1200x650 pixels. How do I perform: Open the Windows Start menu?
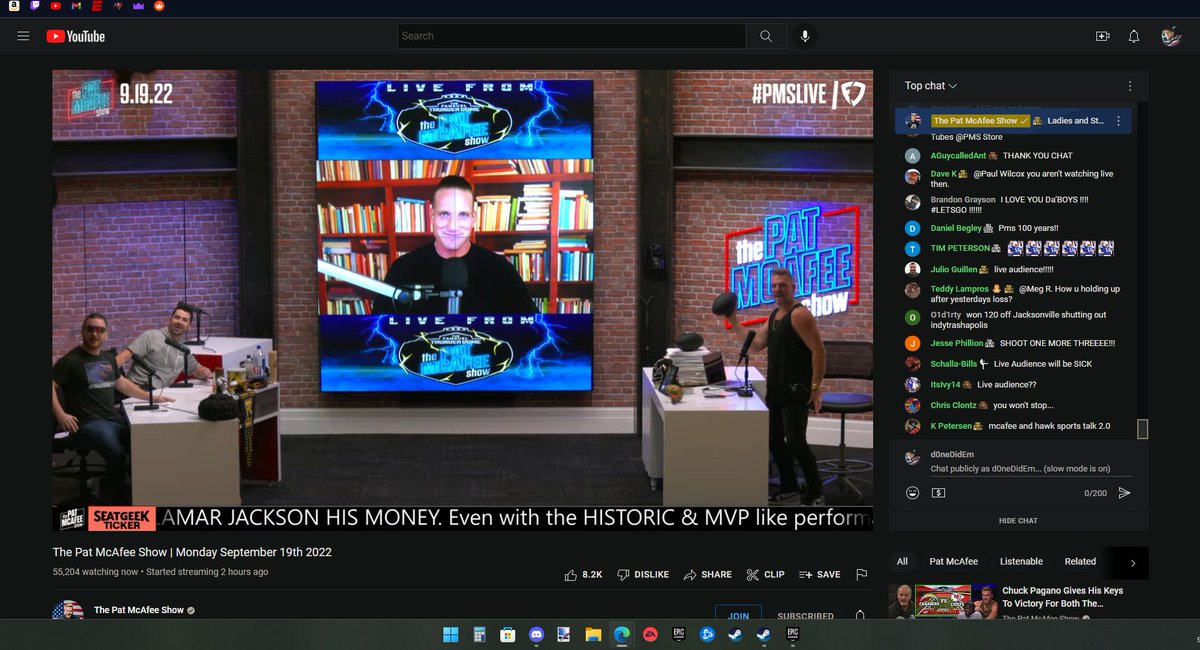coord(450,634)
